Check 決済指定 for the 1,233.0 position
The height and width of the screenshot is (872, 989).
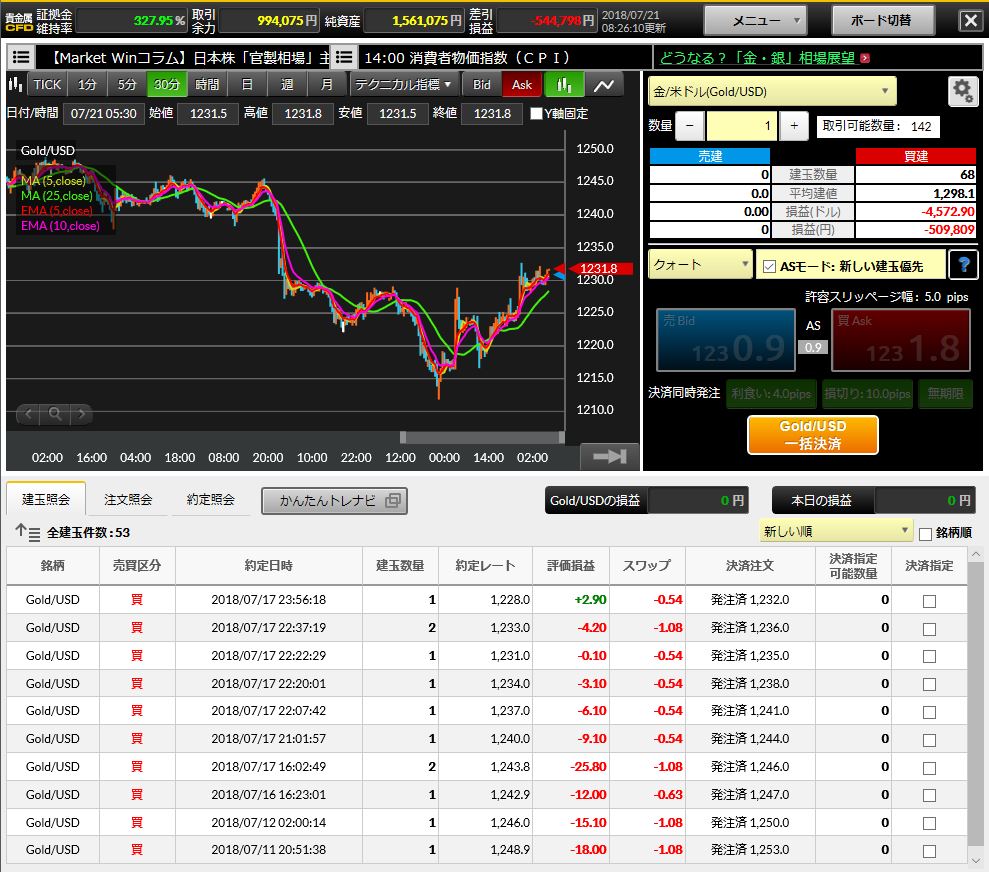(x=929, y=629)
